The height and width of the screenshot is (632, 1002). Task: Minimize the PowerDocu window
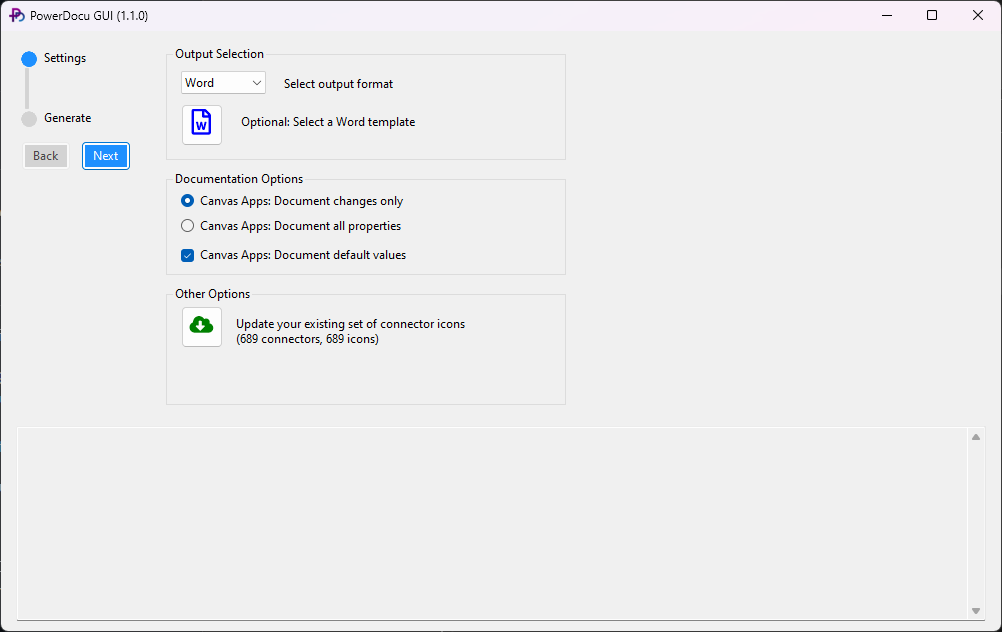click(x=887, y=15)
